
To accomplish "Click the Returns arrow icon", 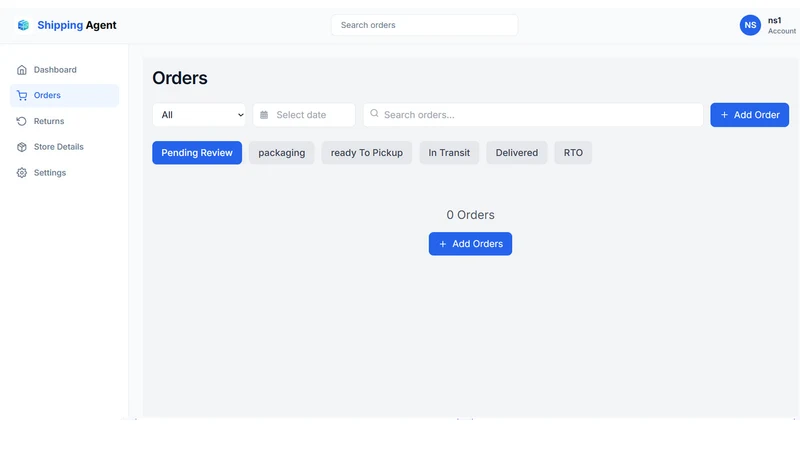I will click(x=21, y=121).
